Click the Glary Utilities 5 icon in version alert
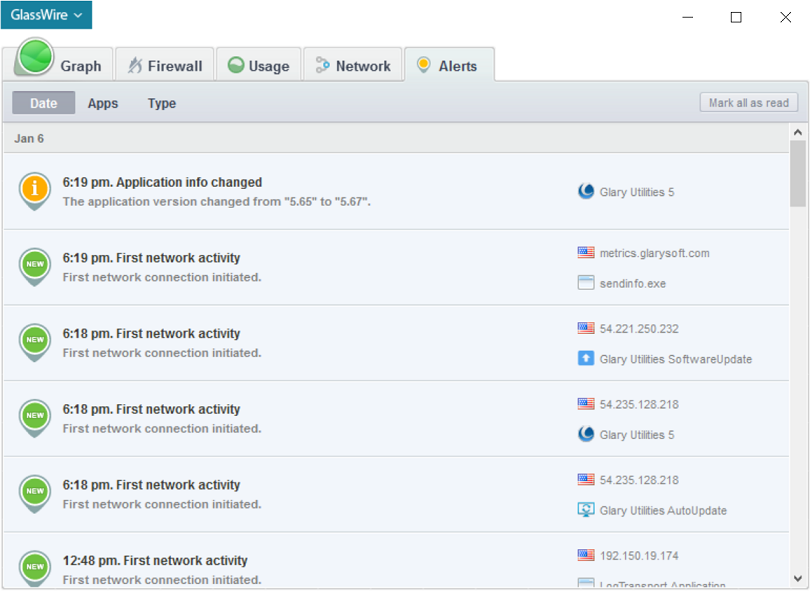810x591 pixels. (x=586, y=192)
